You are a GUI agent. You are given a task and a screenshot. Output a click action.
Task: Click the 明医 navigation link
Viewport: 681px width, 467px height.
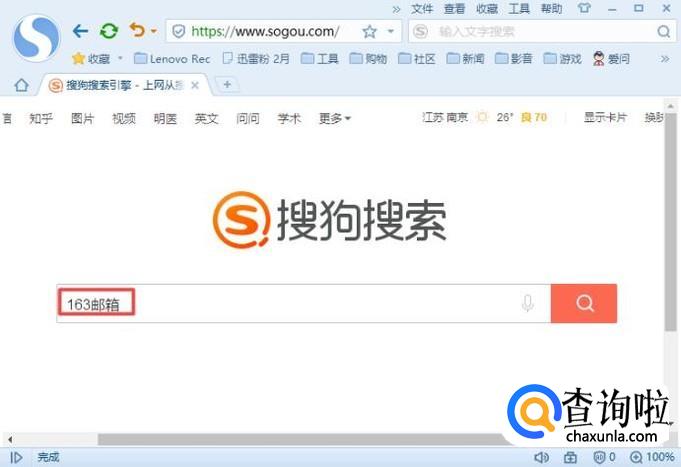(165, 118)
